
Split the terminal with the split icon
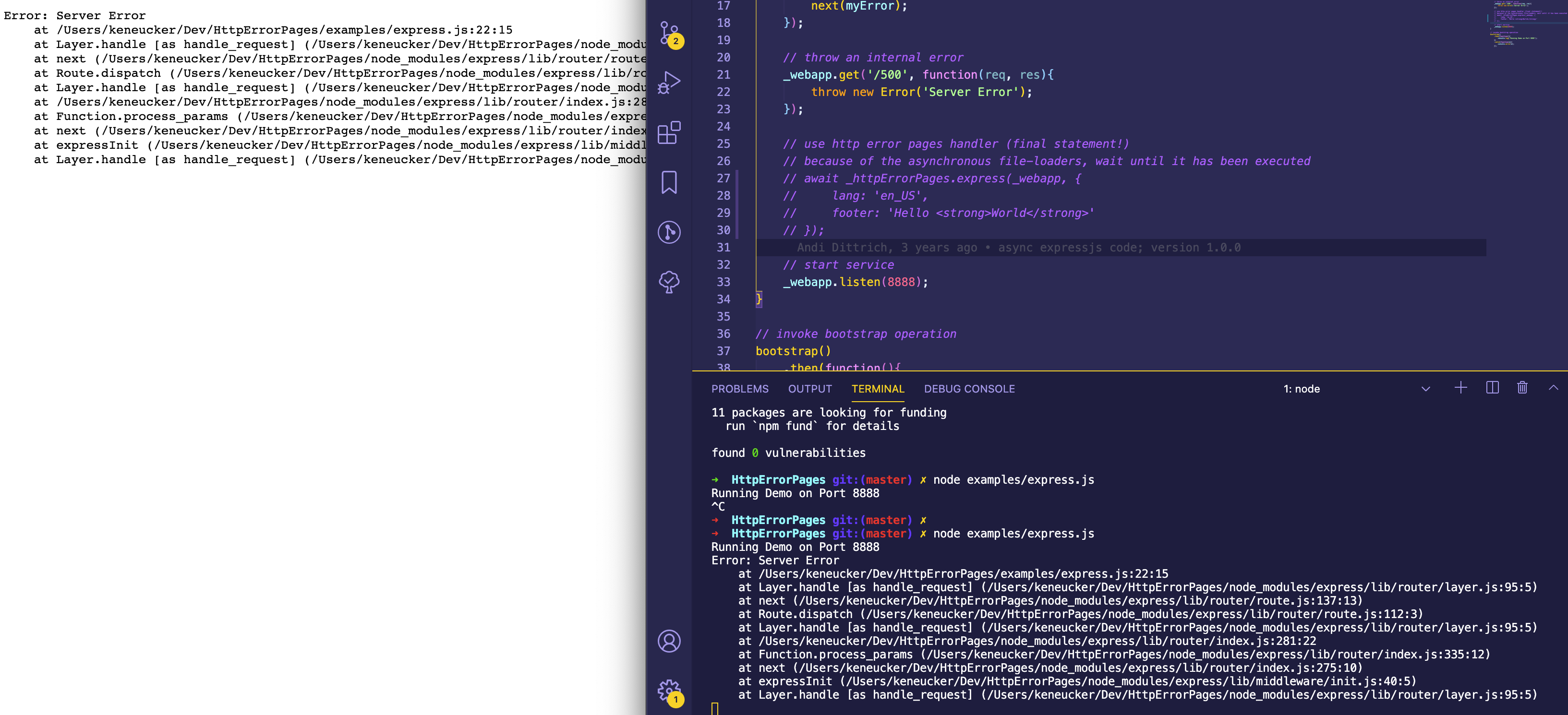click(1492, 388)
